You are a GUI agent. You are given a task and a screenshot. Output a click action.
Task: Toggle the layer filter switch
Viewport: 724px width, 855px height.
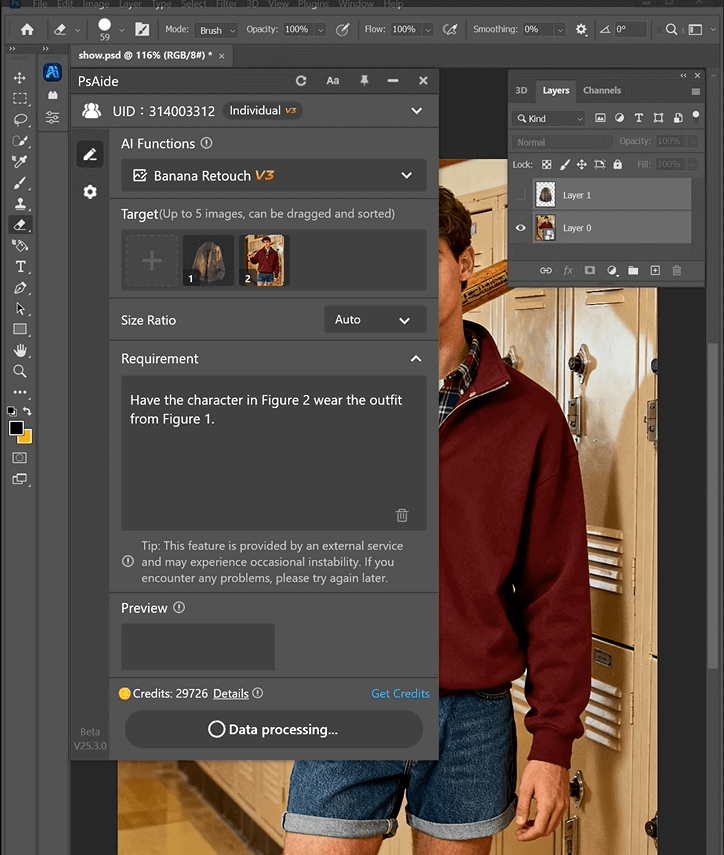coord(697,118)
